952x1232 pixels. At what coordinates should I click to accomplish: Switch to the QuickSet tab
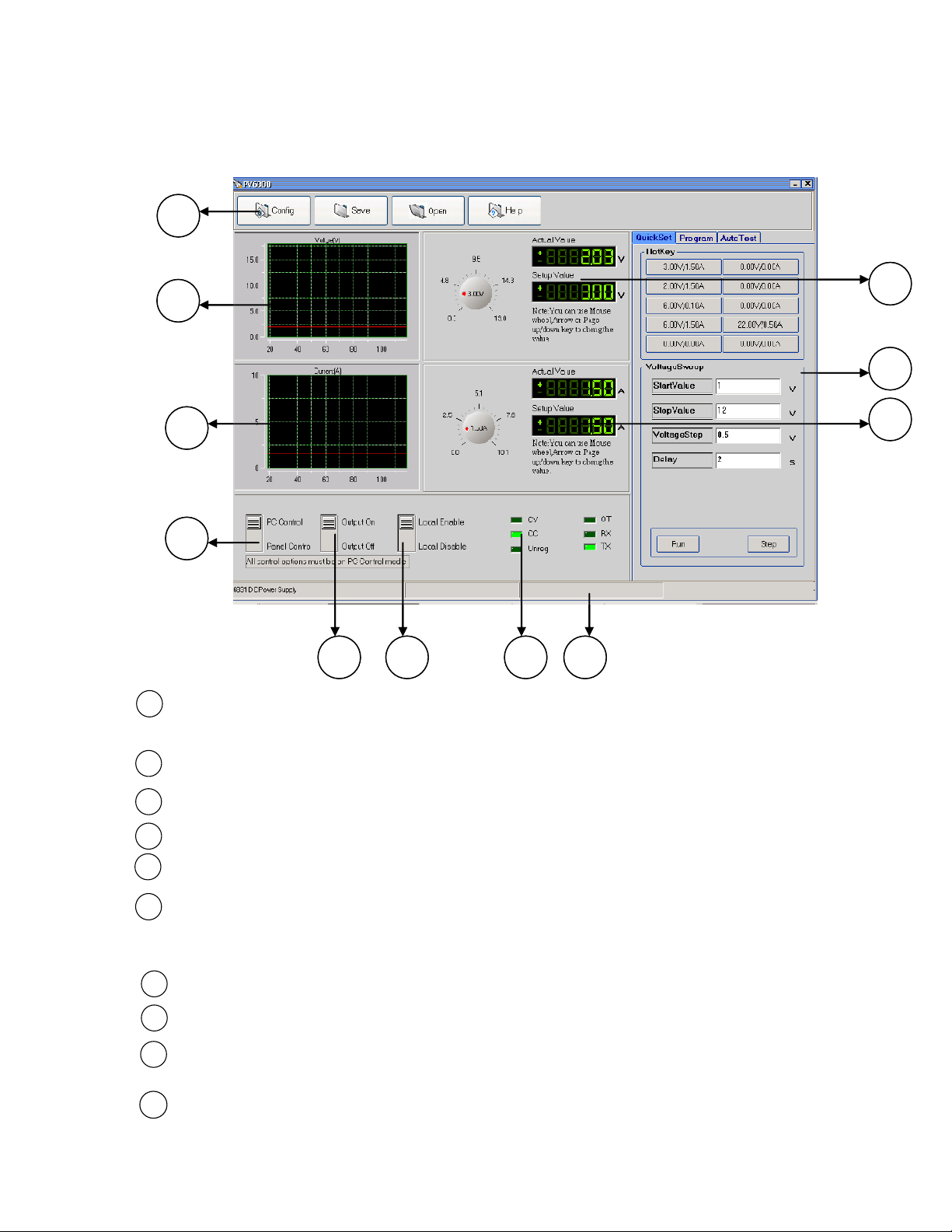654,238
